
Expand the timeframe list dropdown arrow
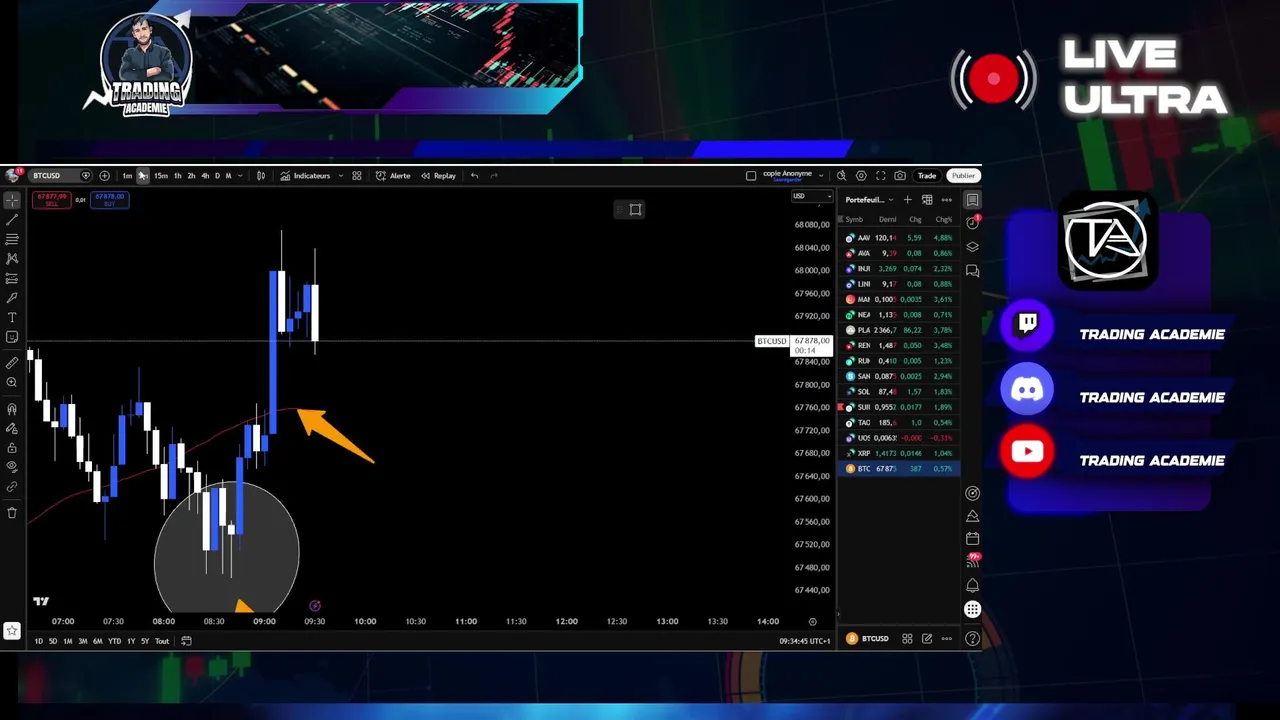(240, 176)
